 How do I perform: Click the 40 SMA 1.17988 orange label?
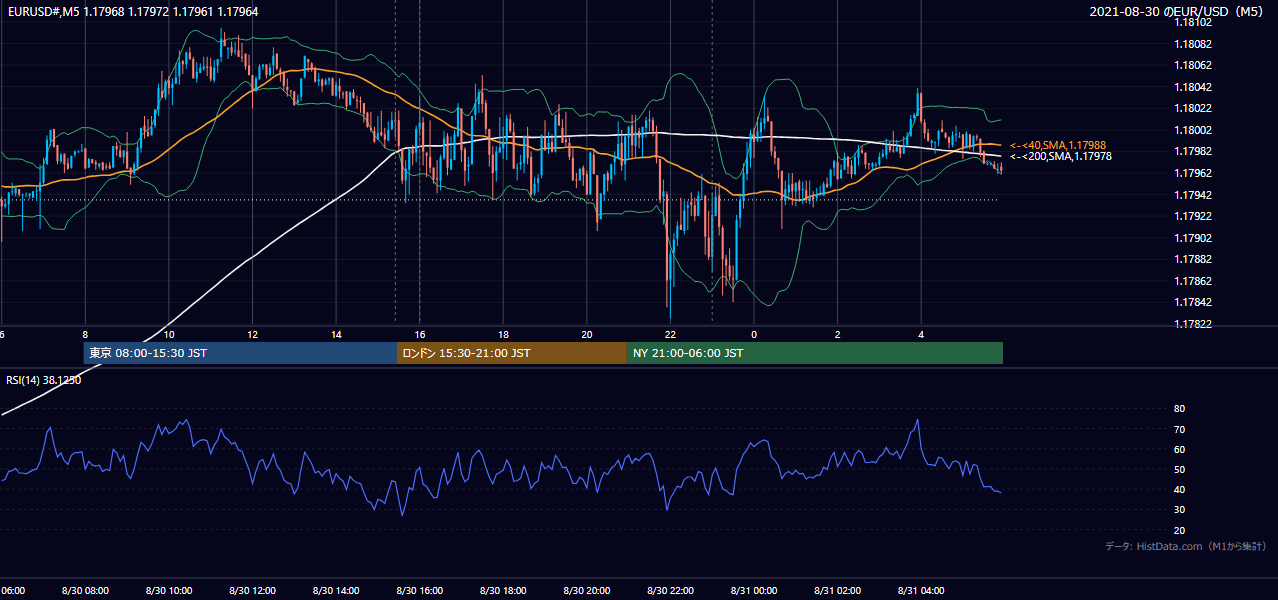pos(1059,146)
